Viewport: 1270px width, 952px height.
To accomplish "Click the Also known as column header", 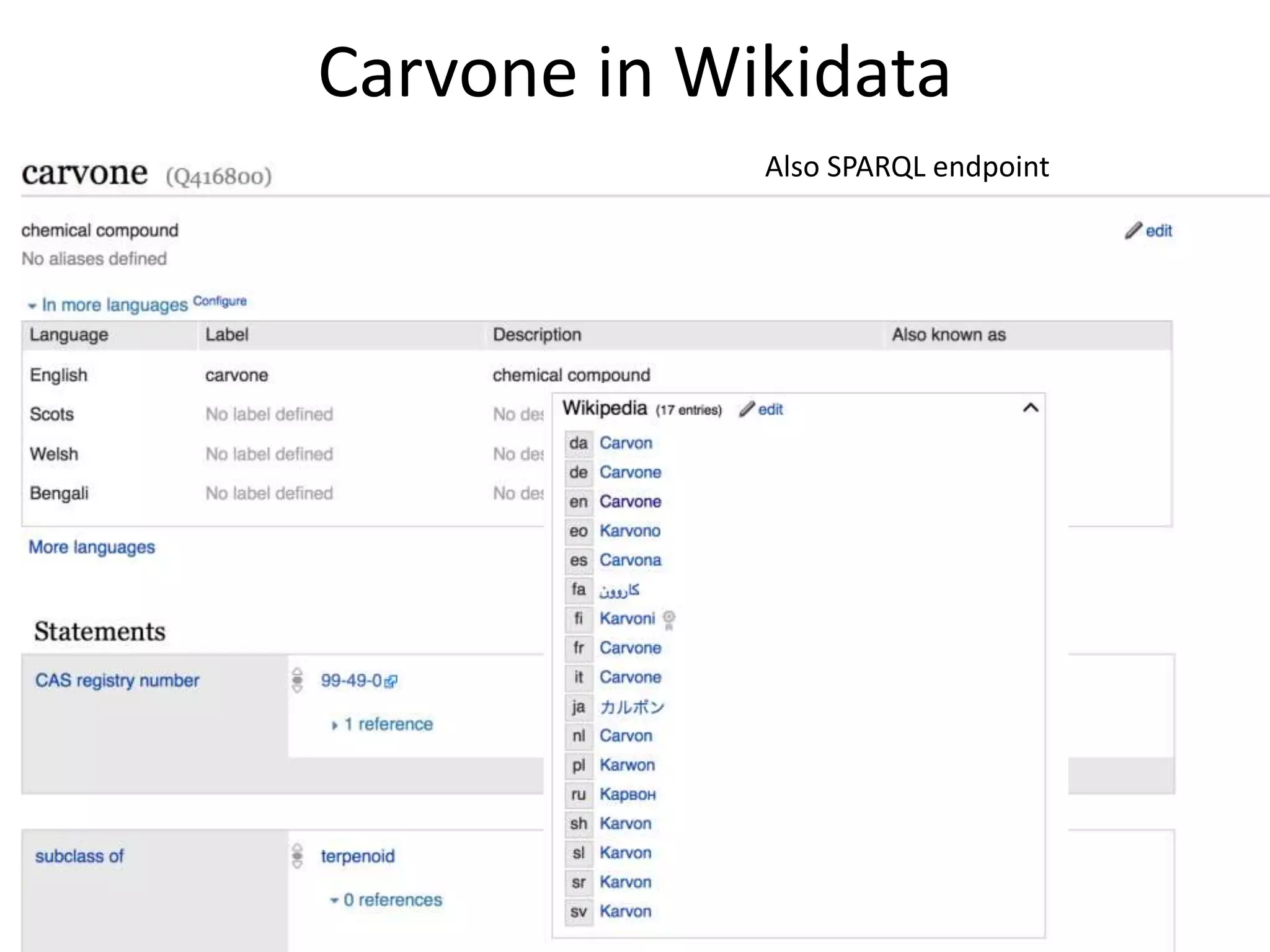I will [949, 335].
